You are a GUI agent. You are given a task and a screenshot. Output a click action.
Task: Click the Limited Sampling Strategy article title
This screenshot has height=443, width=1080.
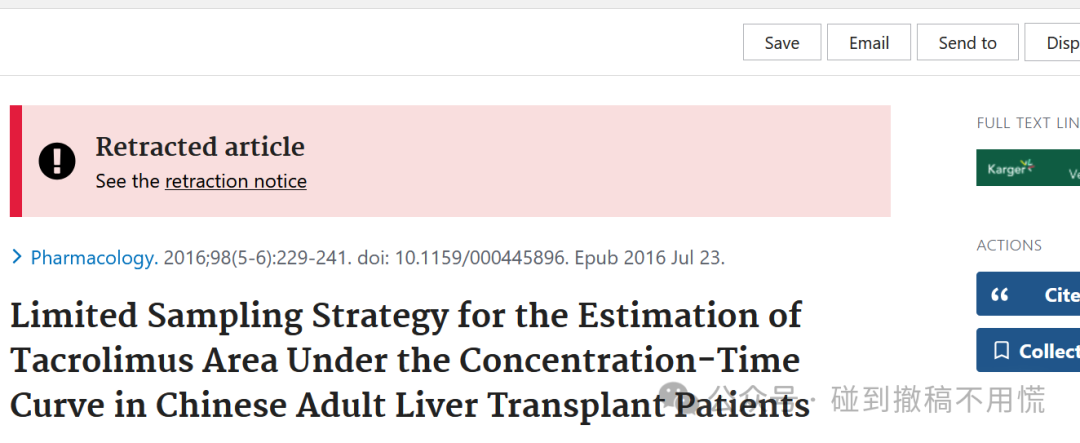pyautogui.click(x=410, y=361)
